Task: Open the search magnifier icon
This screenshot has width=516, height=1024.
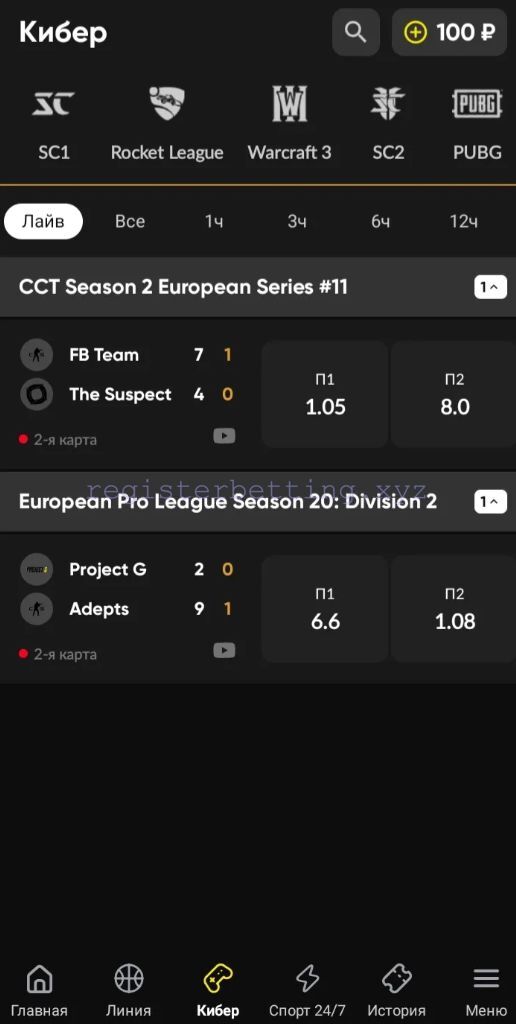Action: tap(355, 31)
